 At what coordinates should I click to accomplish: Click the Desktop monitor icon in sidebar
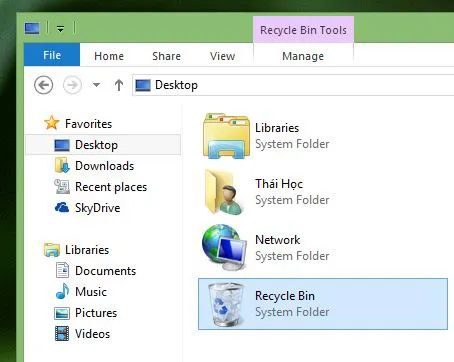tap(62, 145)
